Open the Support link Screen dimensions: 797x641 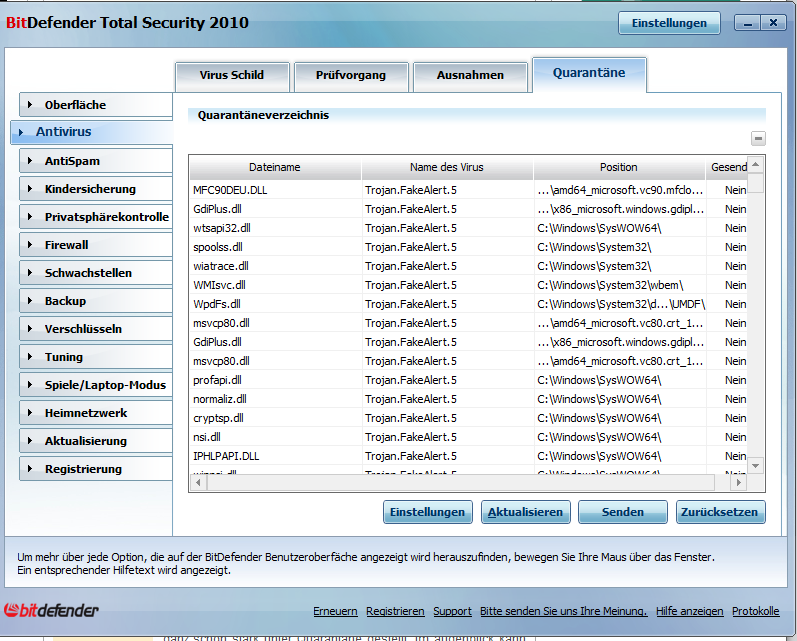click(452, 611)
